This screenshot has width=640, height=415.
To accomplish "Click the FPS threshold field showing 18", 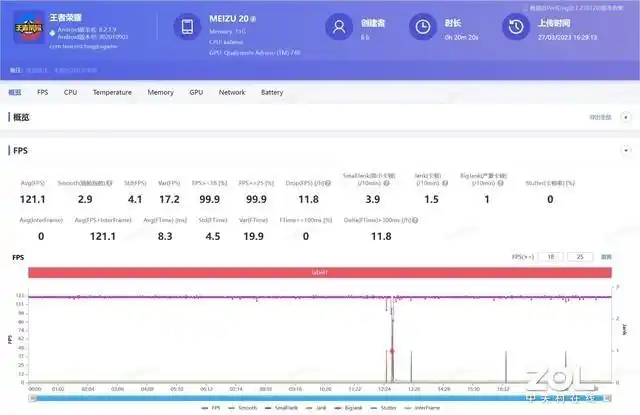I will tap(551, 257).
